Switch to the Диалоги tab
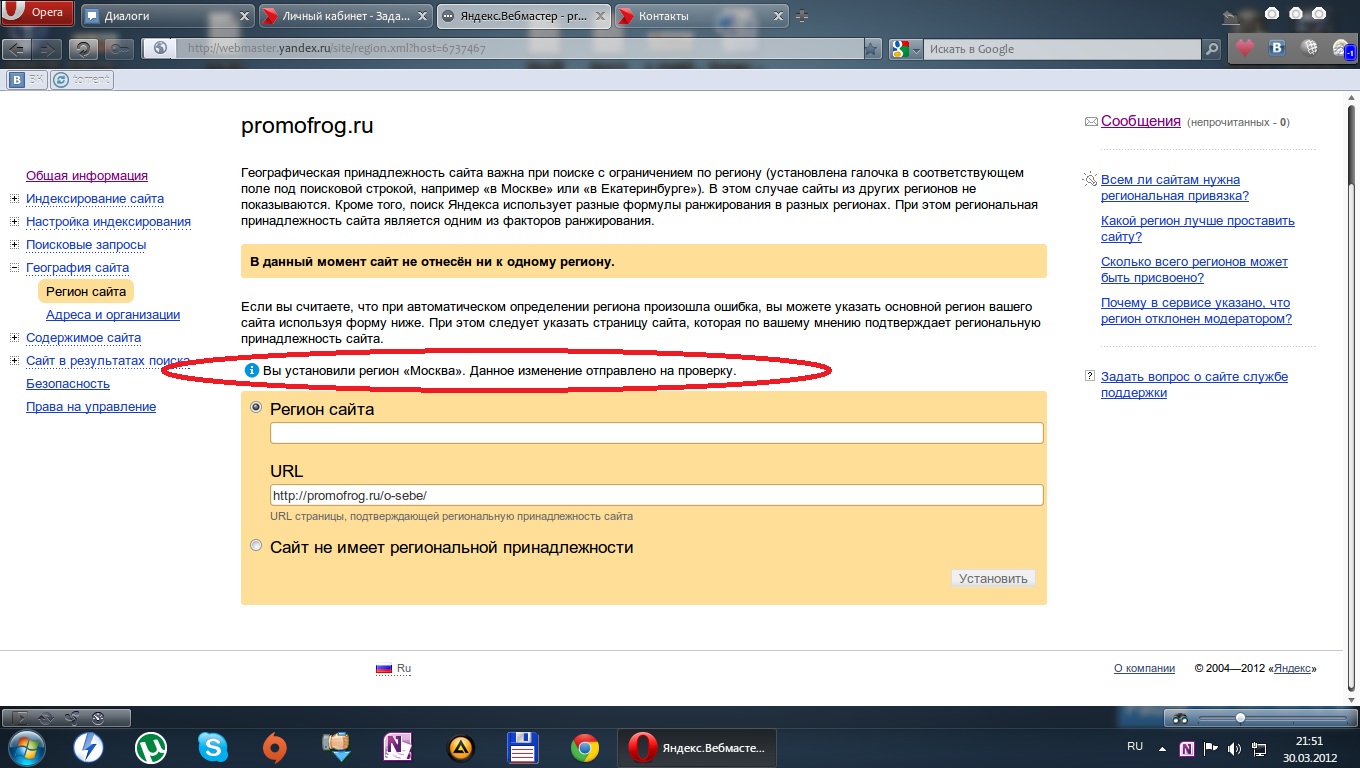 [166, 16]
